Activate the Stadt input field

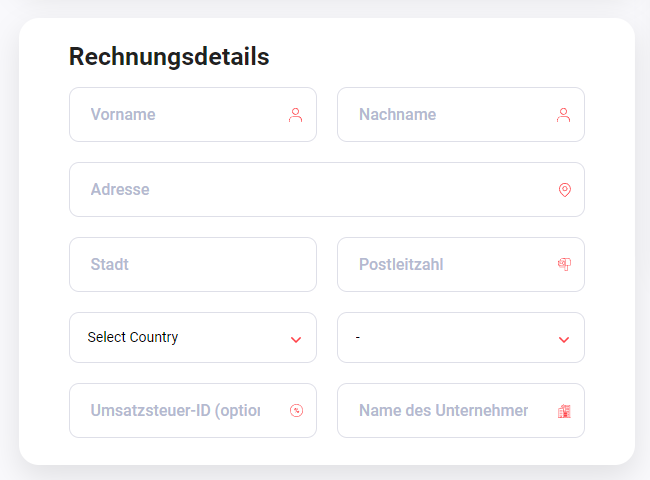tap(193, 264)
